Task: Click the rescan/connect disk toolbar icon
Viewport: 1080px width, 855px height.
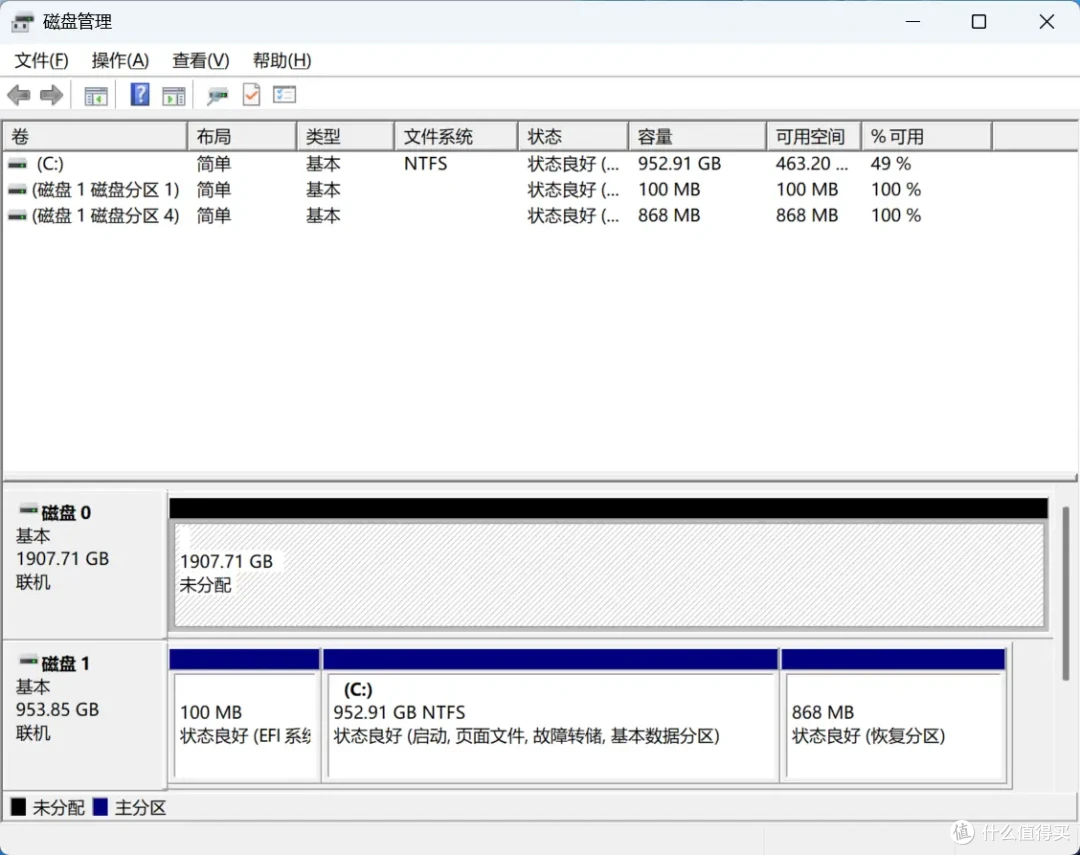Action: coord(217,96)
